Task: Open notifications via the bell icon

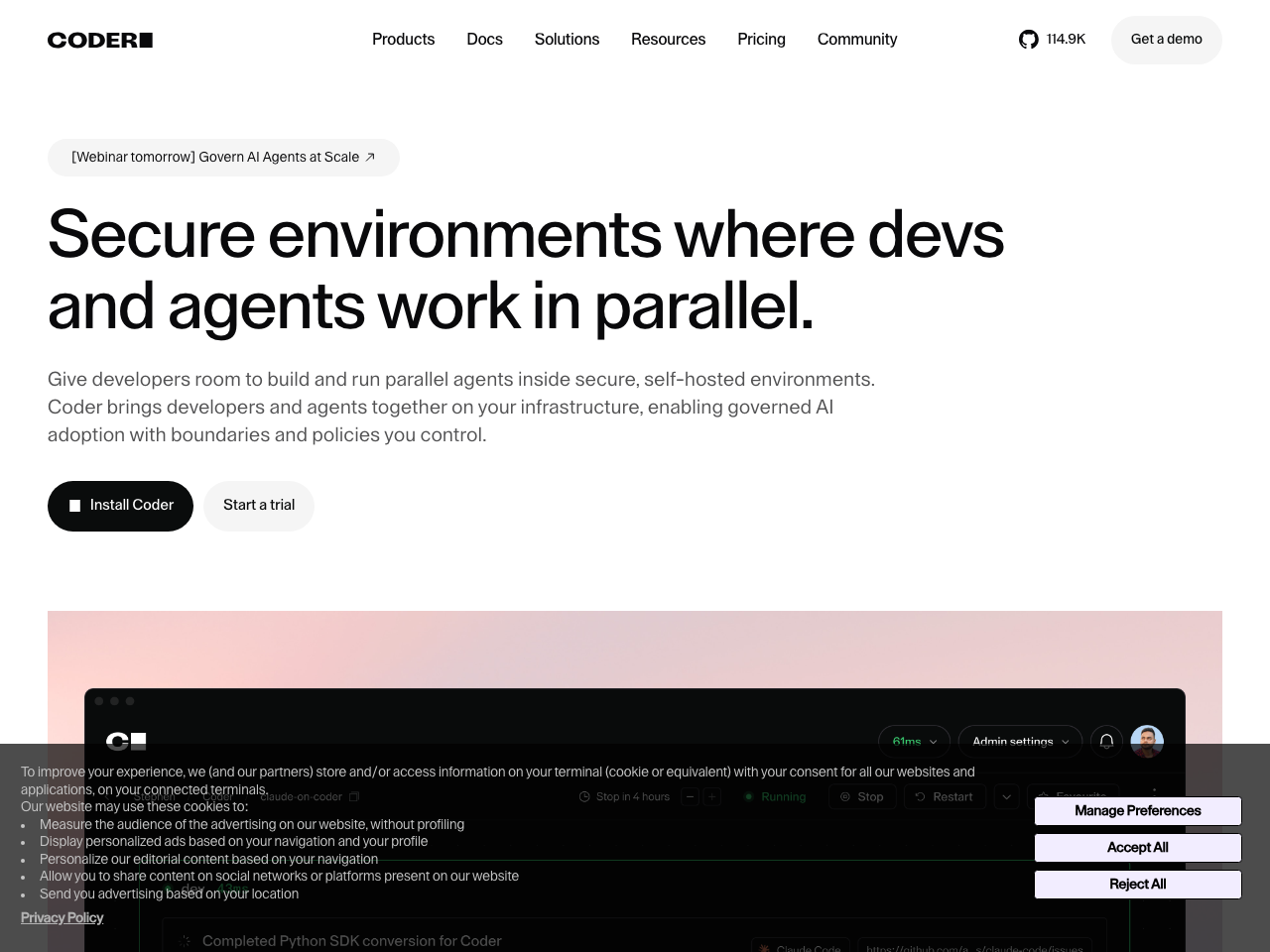Action: (1105, 741)
